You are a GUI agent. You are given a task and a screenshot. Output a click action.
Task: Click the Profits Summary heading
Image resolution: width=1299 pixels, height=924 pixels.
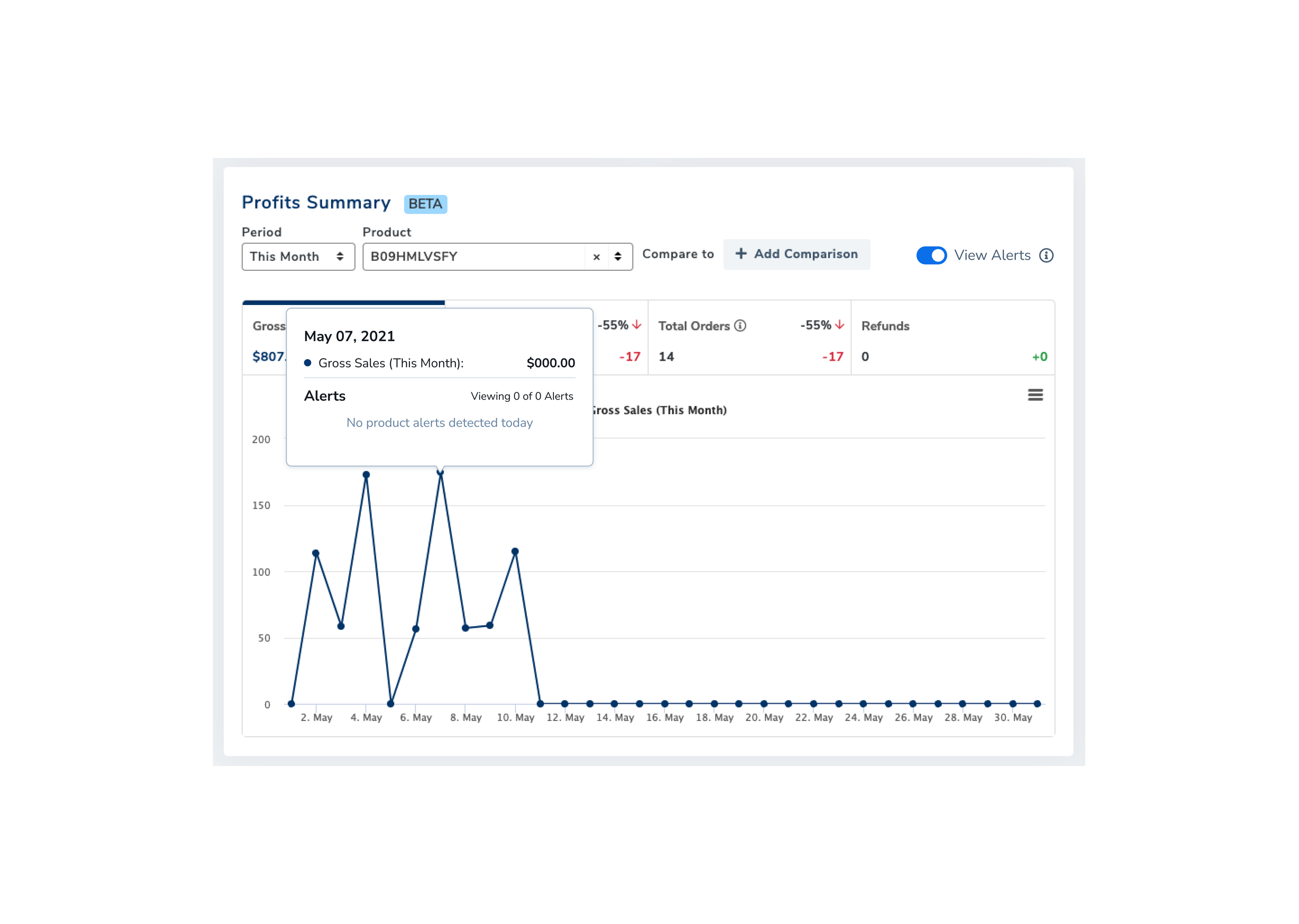tap(316, 203)
